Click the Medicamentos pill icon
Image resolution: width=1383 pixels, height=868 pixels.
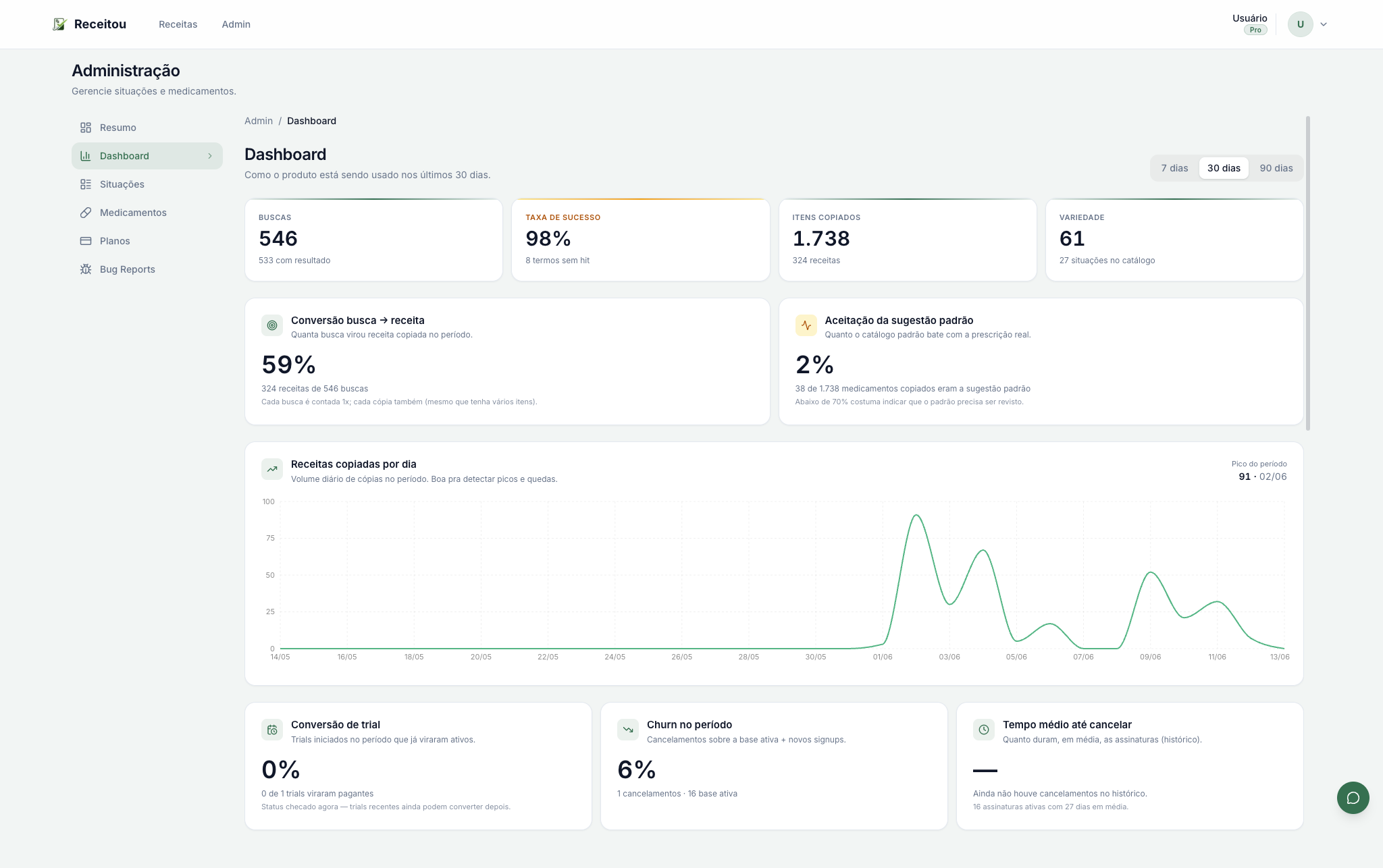(x=86, y=213)
